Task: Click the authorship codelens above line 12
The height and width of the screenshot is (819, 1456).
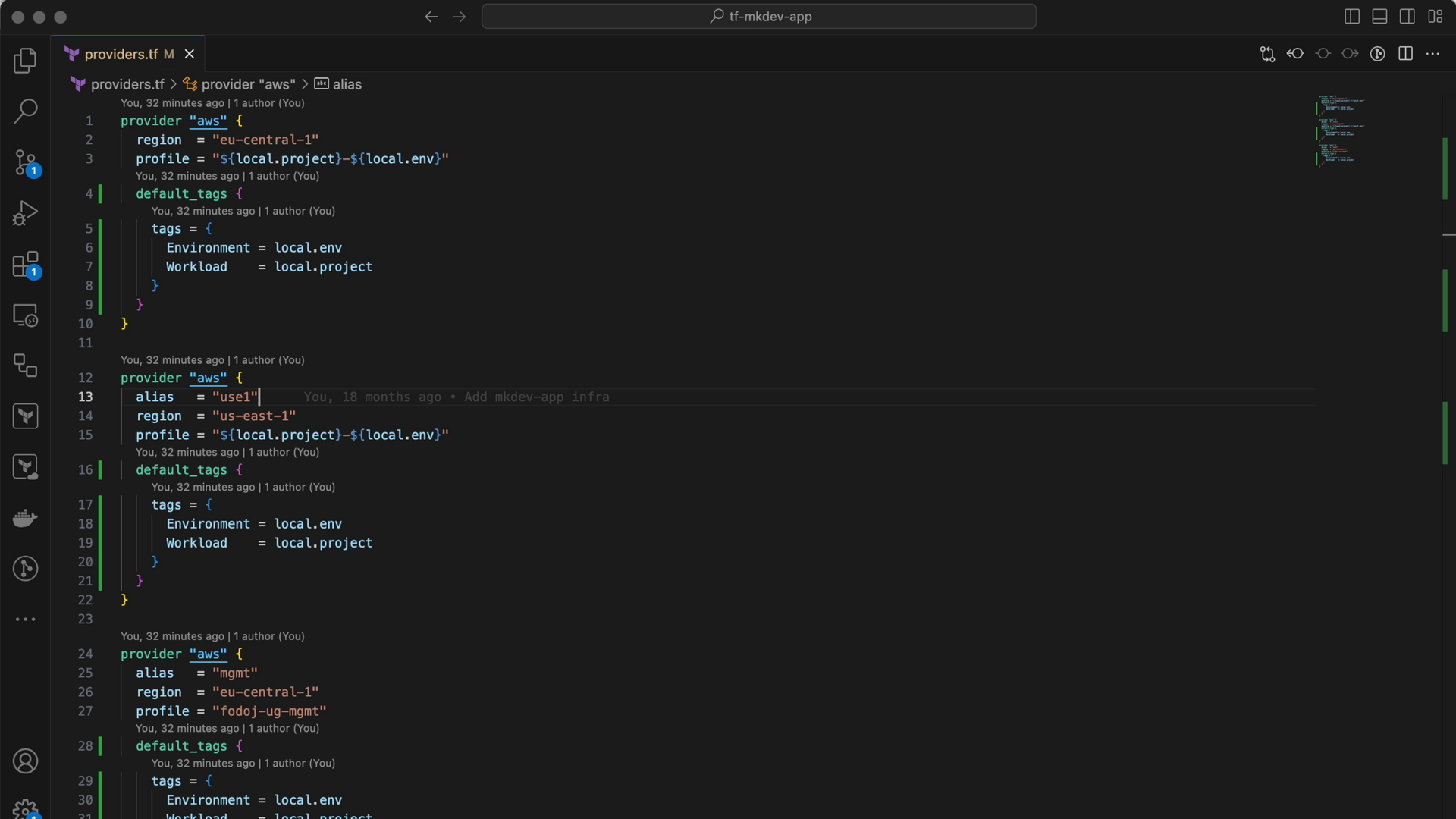Action: (x=212, y=360)
